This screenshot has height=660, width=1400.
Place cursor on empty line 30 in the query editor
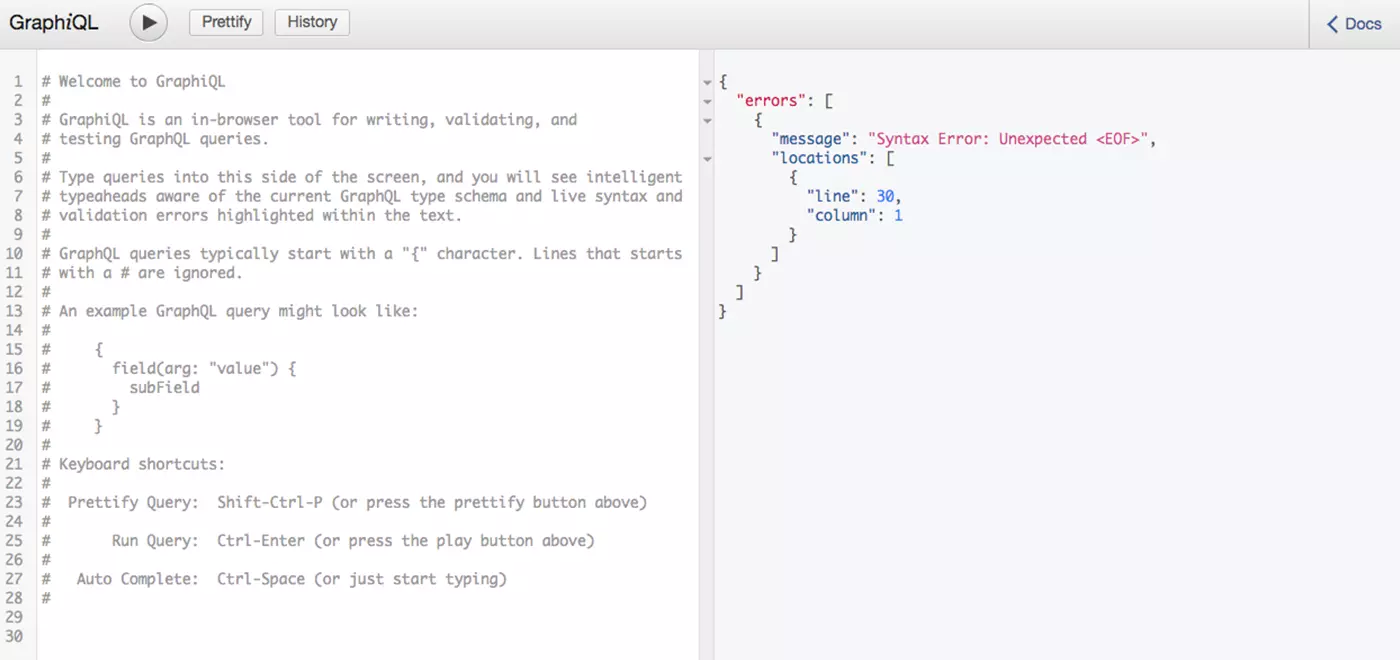tap(367, 637)
